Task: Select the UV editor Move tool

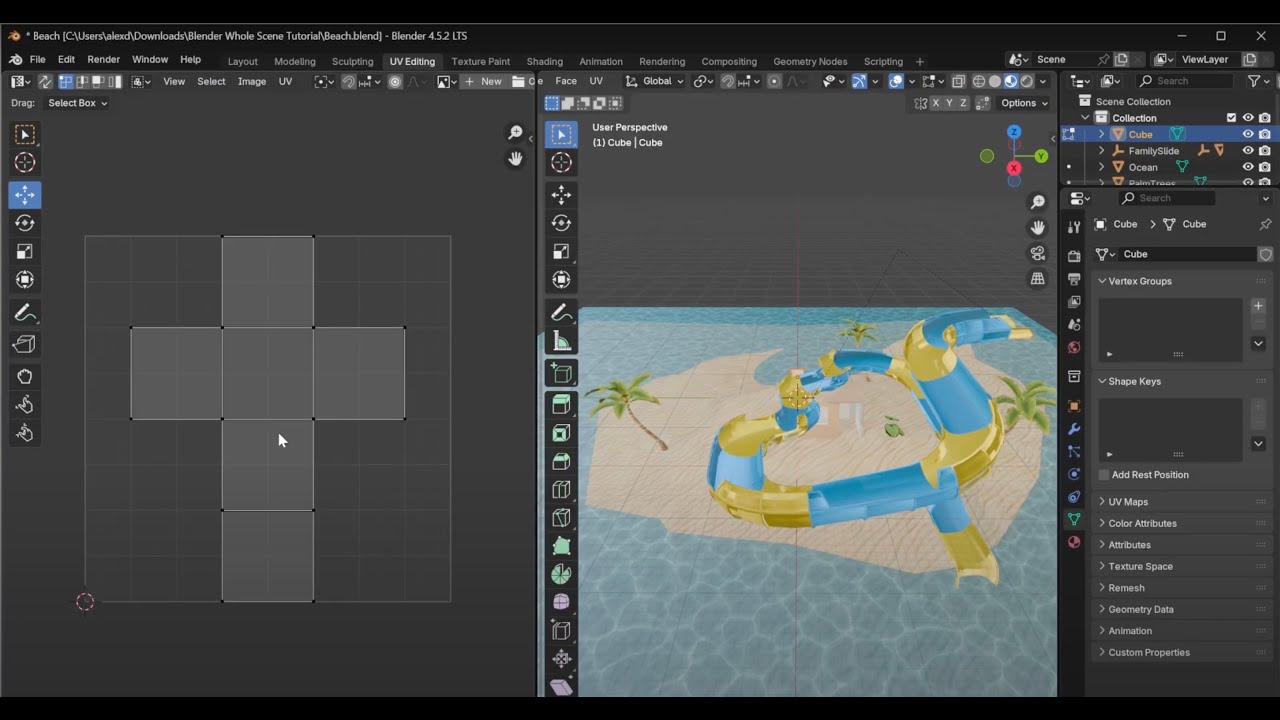Action: coord(25,195)
